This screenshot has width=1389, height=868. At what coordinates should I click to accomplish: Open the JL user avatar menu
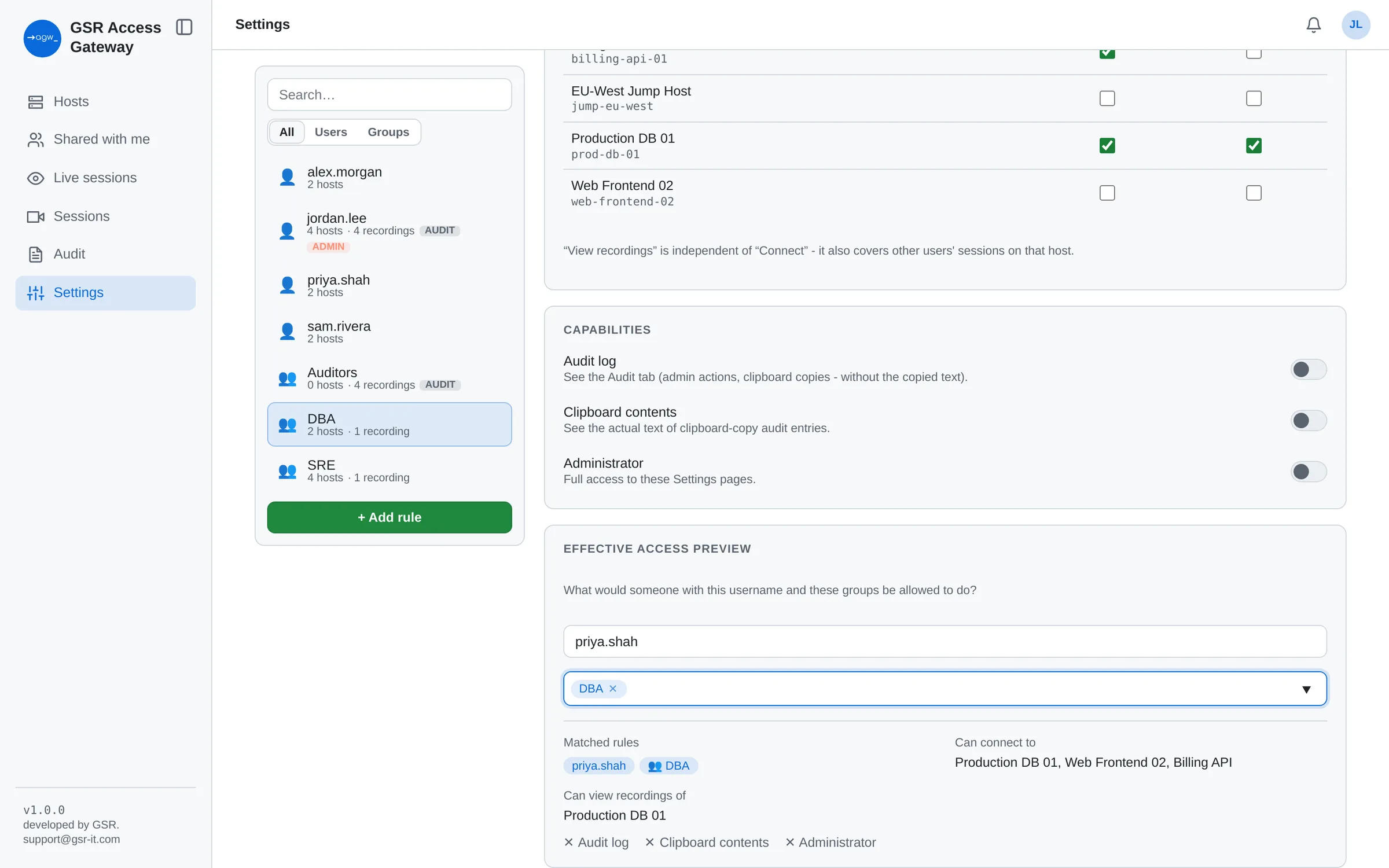pyautogui.click(x=1355, y=25)
